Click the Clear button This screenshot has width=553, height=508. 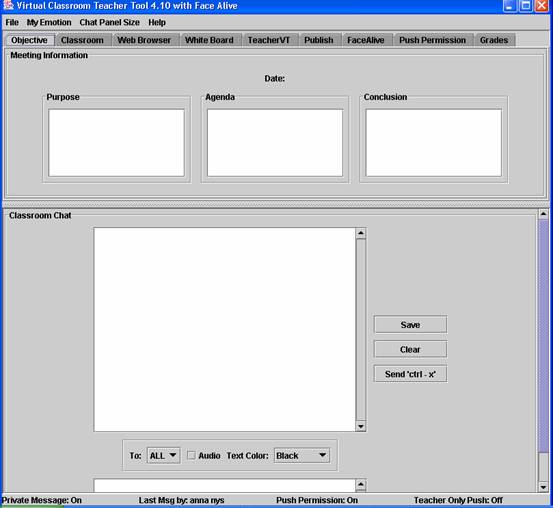click(x=410, y=349)
